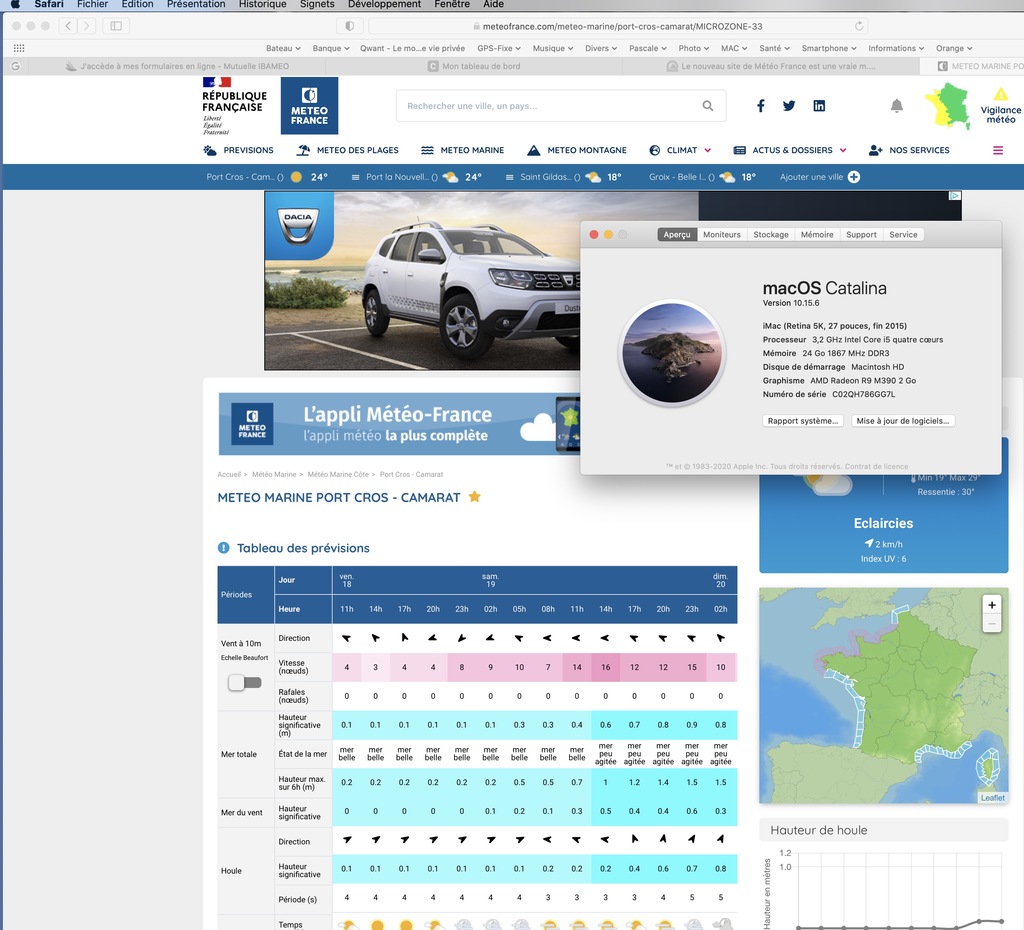Open the METEO MONTAGNE link
The height and width of the screenshot is (930, 1024).
(x=577, y=150)
